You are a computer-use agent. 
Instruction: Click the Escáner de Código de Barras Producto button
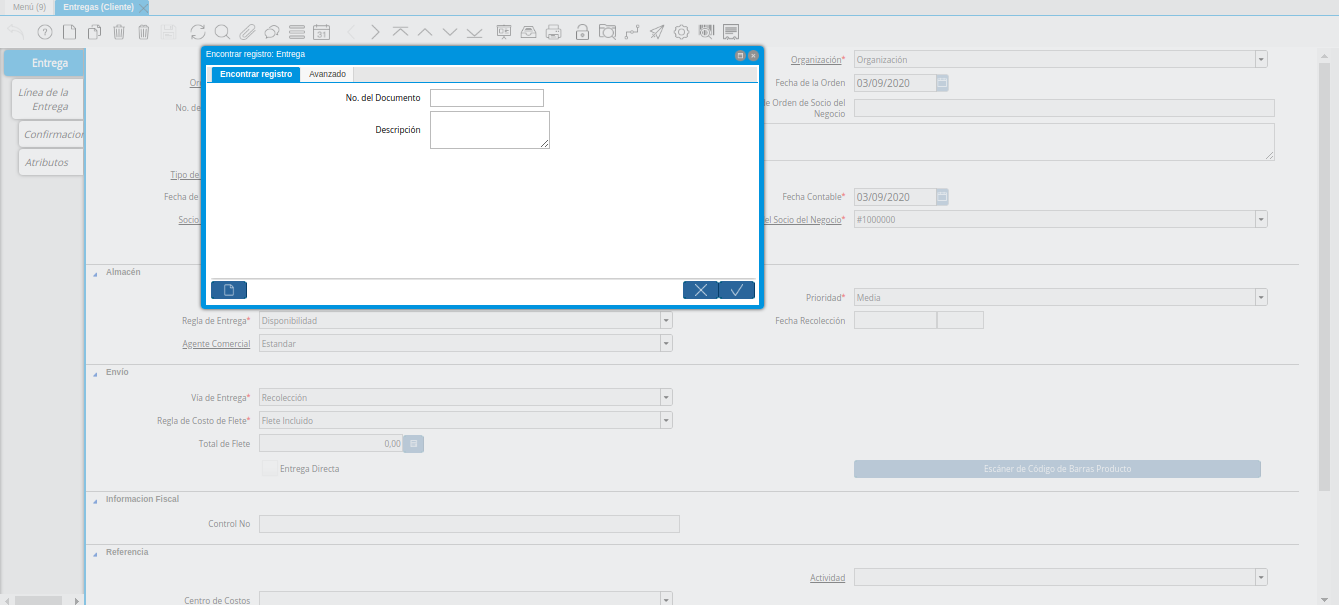click(1057, 469)
